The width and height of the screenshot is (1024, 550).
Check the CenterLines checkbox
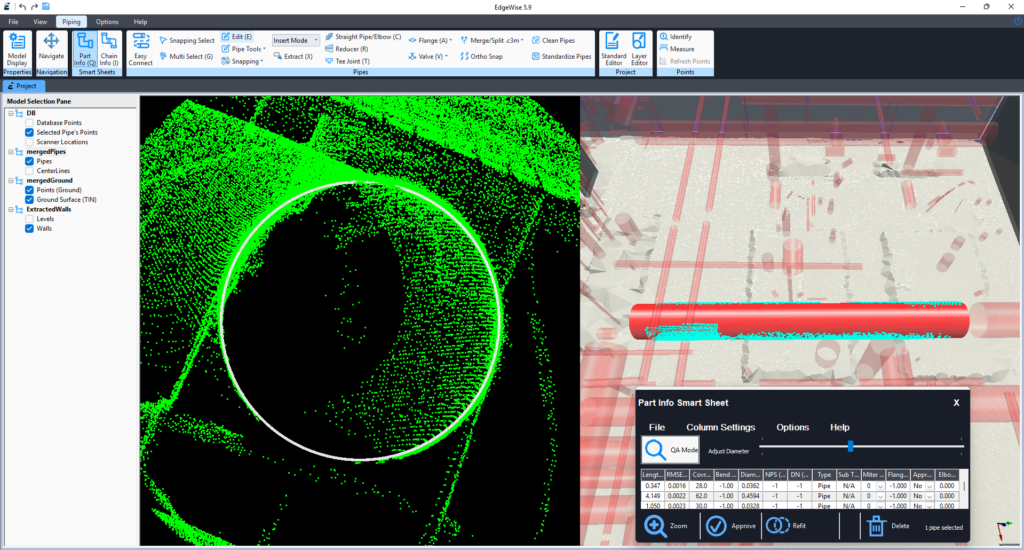pos(30,171)
